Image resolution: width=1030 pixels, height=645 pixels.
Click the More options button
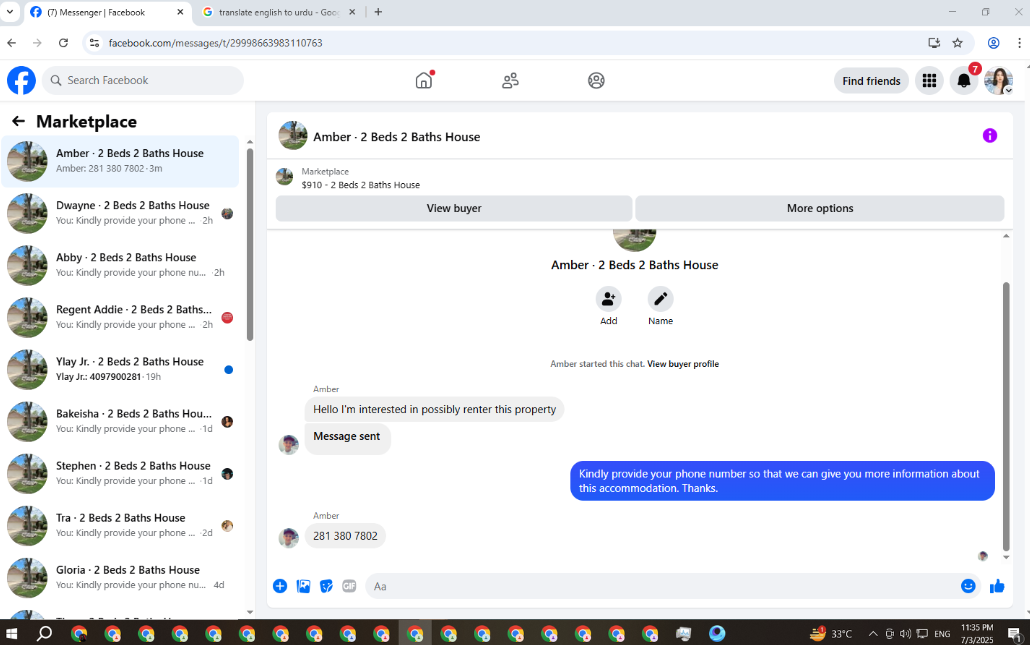(x=820, y=208)
